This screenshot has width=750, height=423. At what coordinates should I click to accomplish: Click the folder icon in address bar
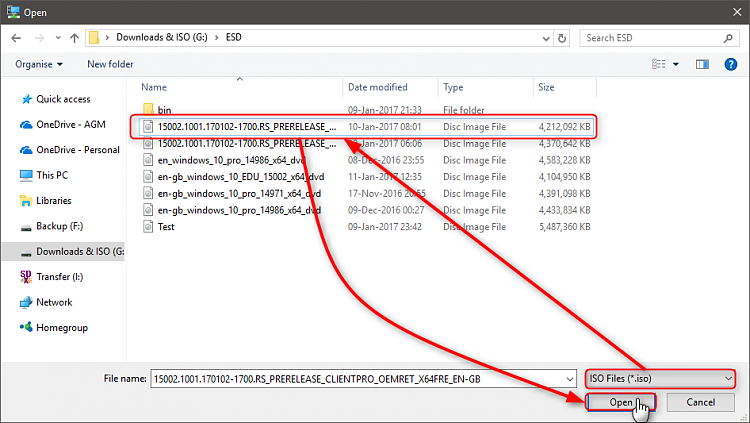[94, 37]
